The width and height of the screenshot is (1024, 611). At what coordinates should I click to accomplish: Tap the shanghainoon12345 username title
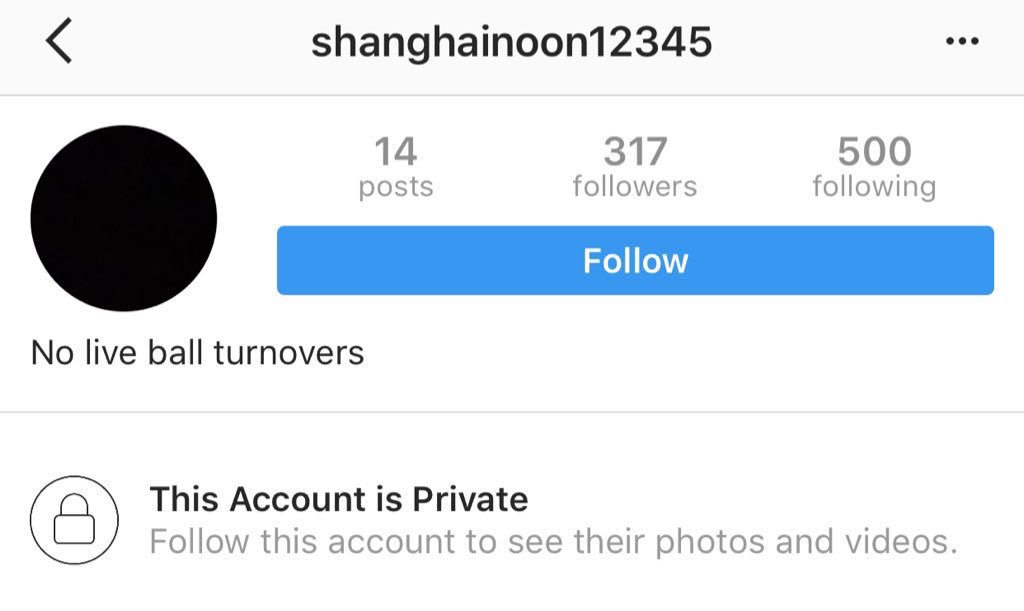point(511,42)
